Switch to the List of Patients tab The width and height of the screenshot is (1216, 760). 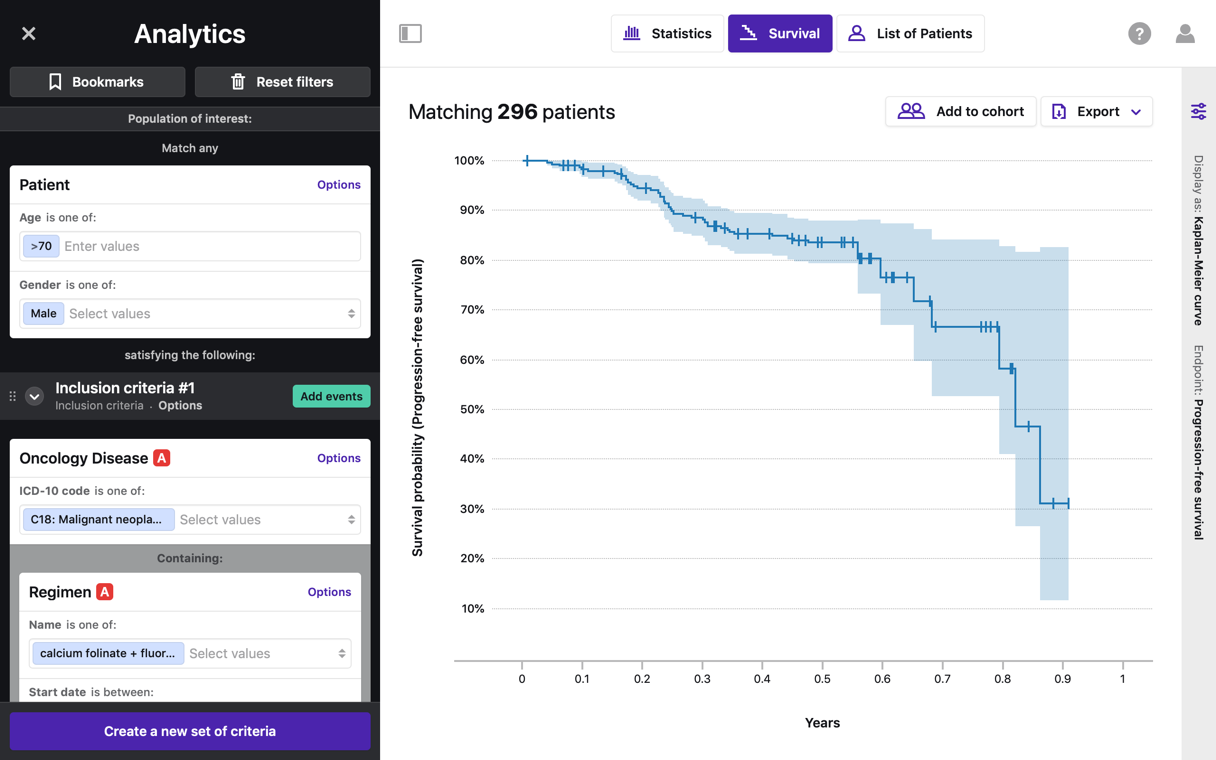910,34
